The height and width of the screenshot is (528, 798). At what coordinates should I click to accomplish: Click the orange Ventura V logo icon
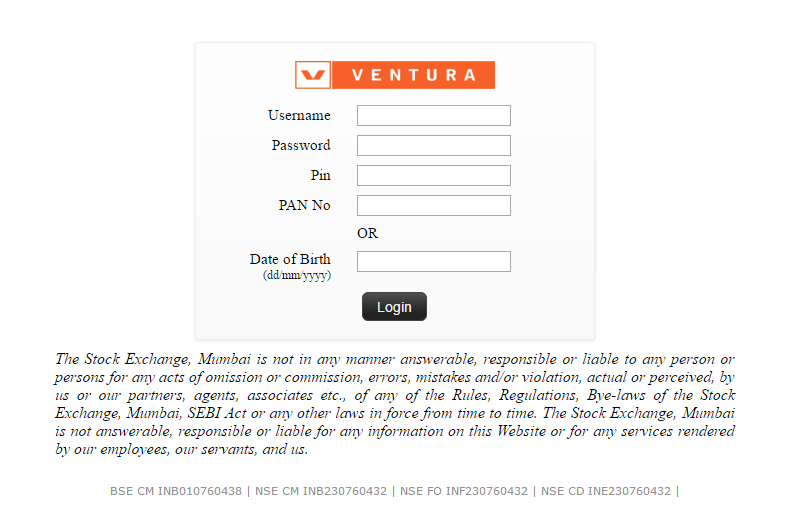[313, 75]
